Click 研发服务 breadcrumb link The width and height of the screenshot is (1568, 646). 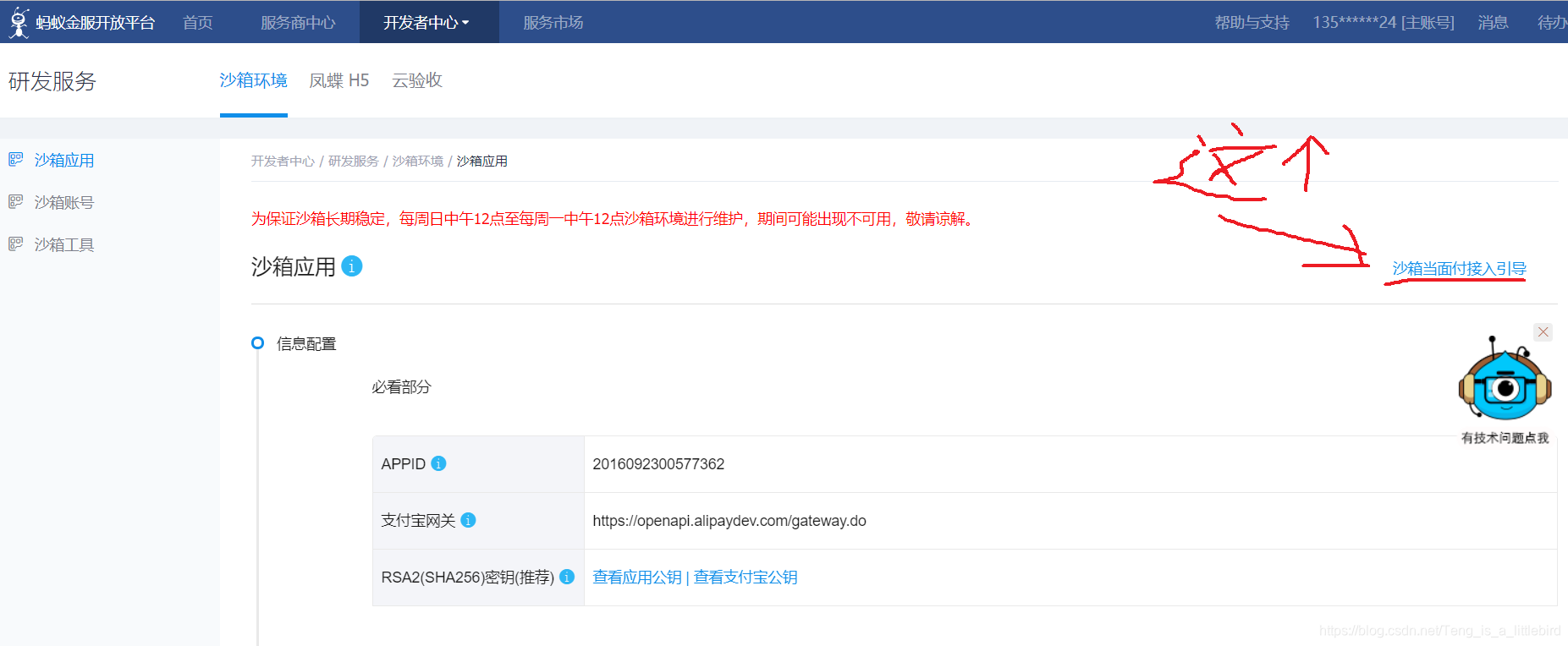(354, 161)
